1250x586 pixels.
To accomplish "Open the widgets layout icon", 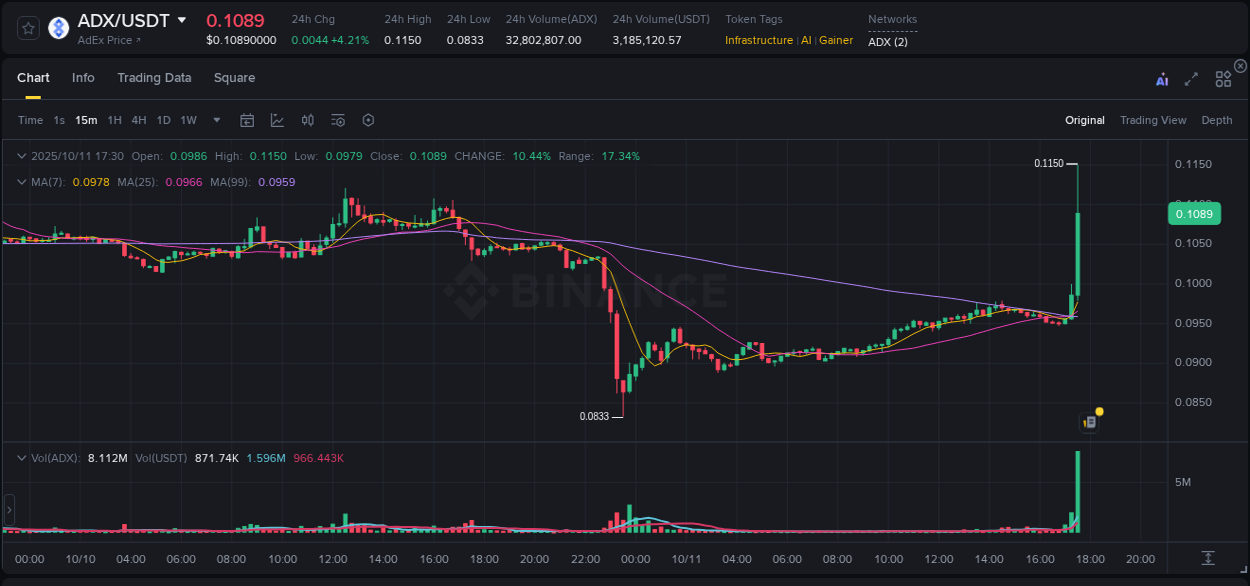I will tap(1223, 78).
